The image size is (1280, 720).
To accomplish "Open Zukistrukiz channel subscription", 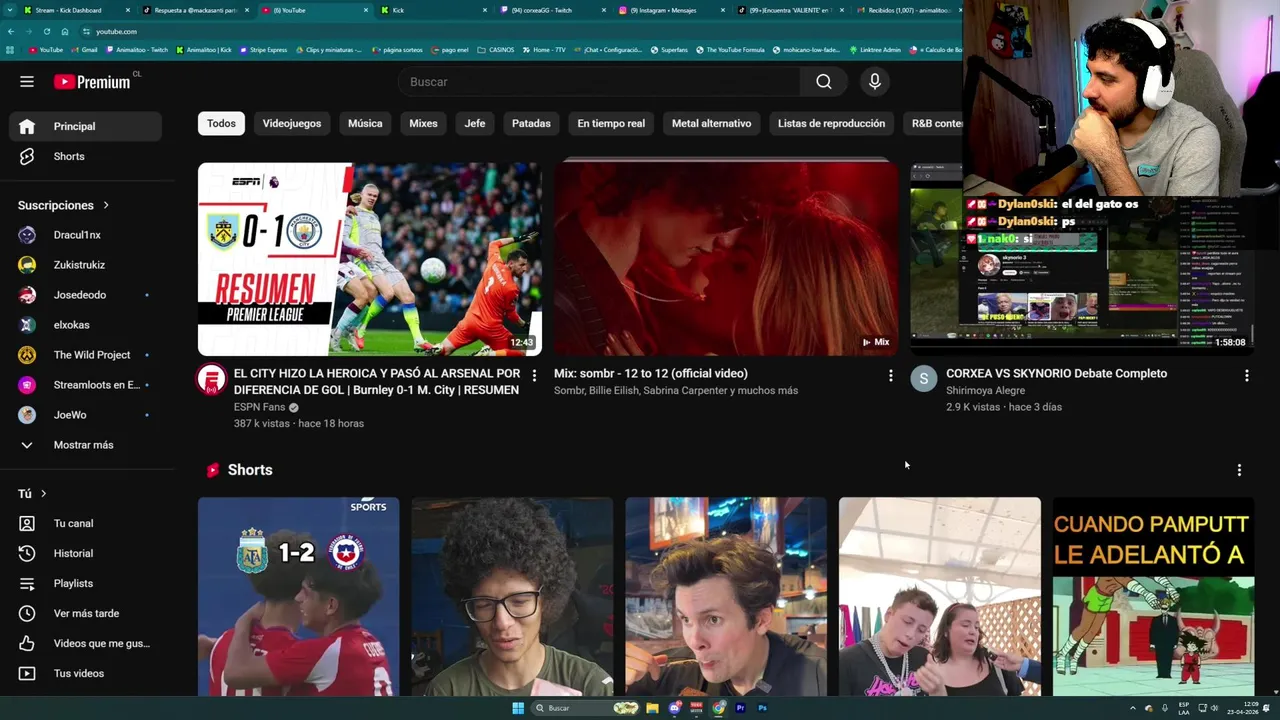I will [x=85, y=265].
